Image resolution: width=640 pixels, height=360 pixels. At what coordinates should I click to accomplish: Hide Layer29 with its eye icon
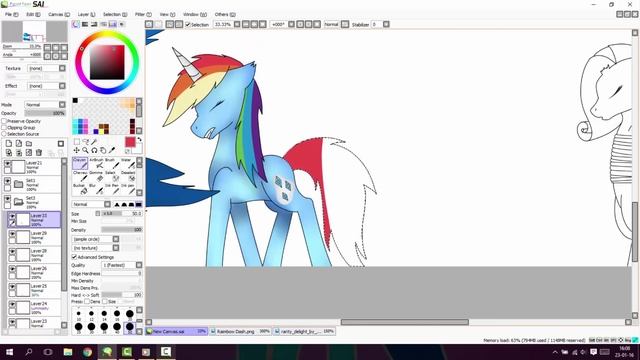pyautogui.click(x=12, y=234)
